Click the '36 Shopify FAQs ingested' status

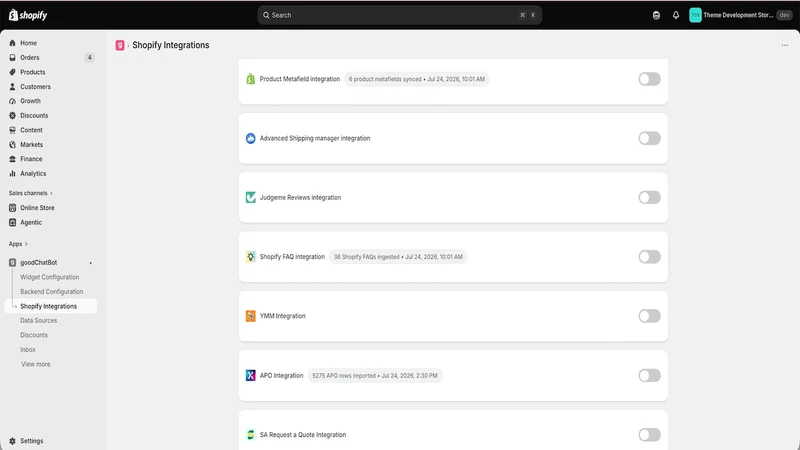point(398,257)
